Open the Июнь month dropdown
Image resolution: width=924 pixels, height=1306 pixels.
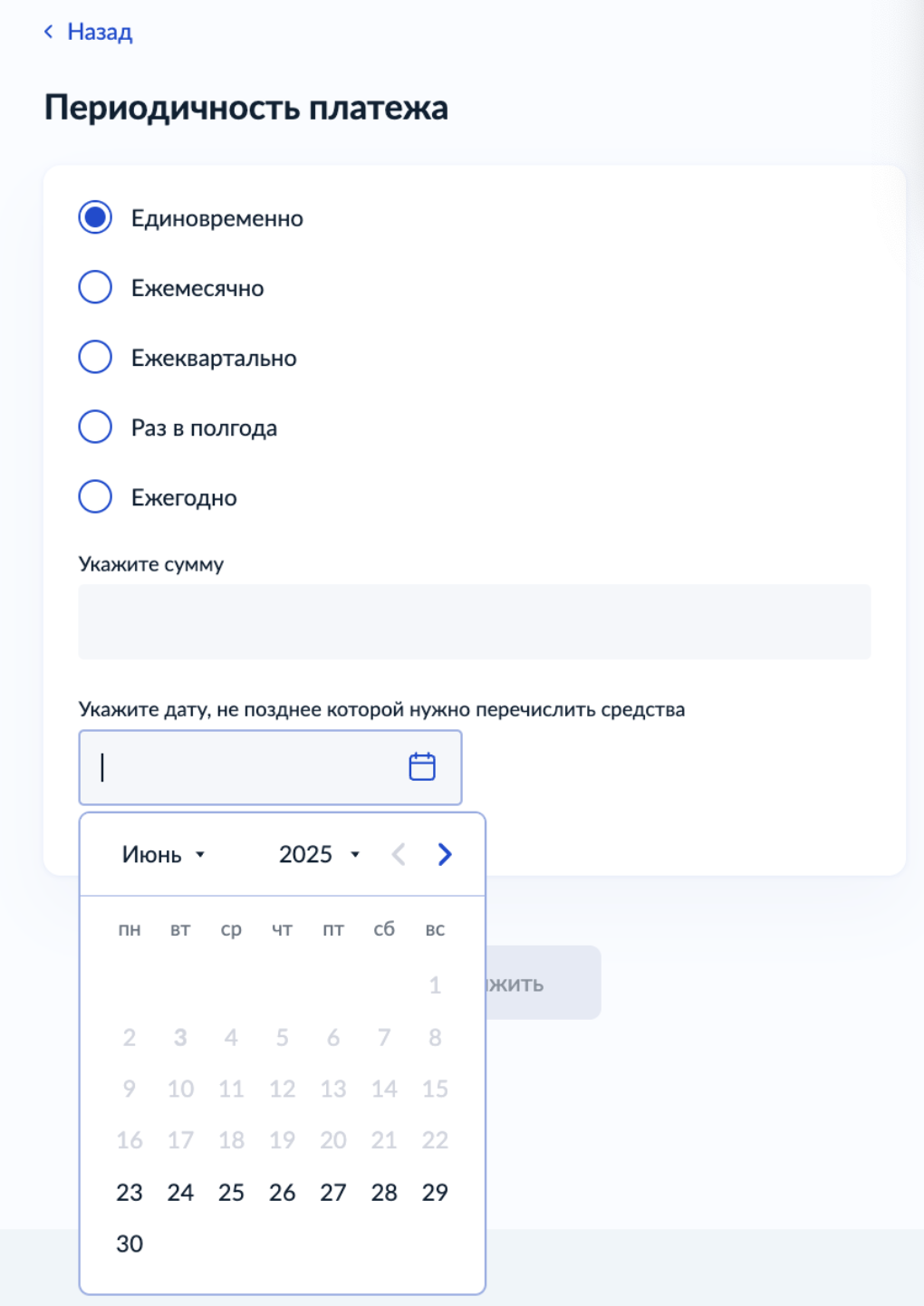164,854
